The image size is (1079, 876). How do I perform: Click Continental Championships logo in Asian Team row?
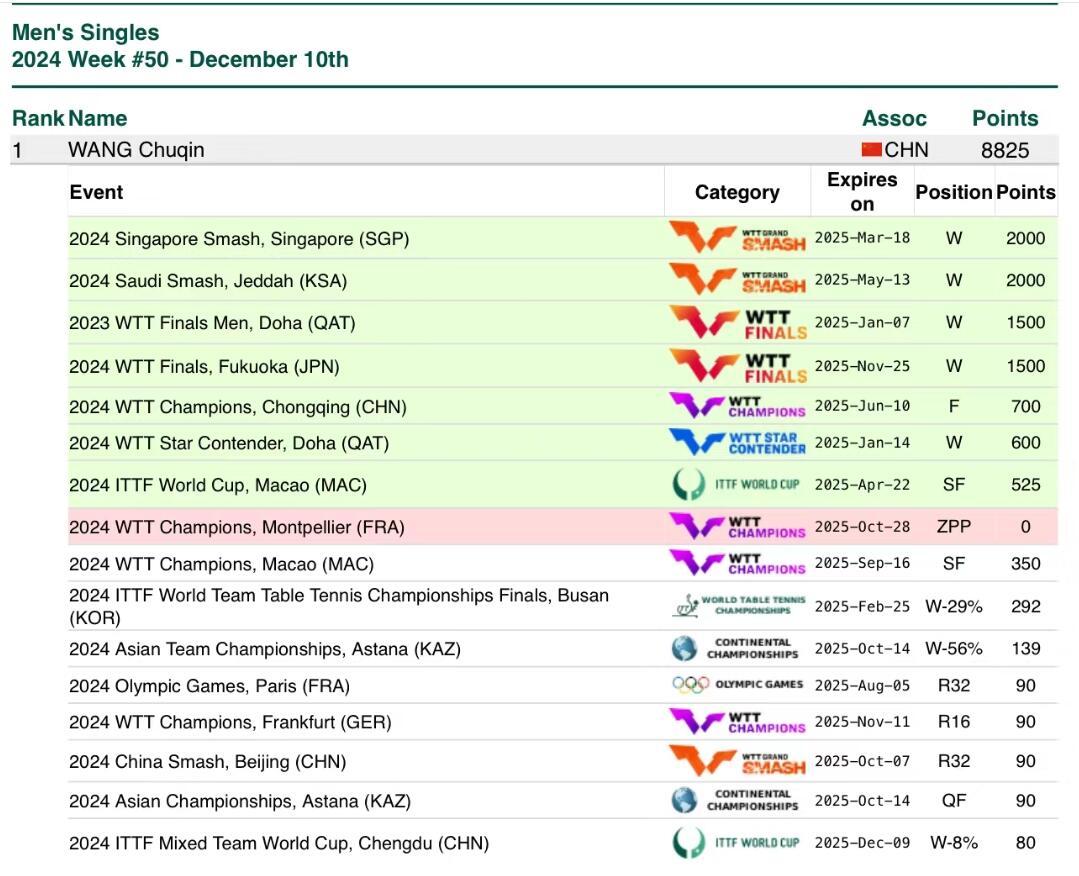pos(737,649)
